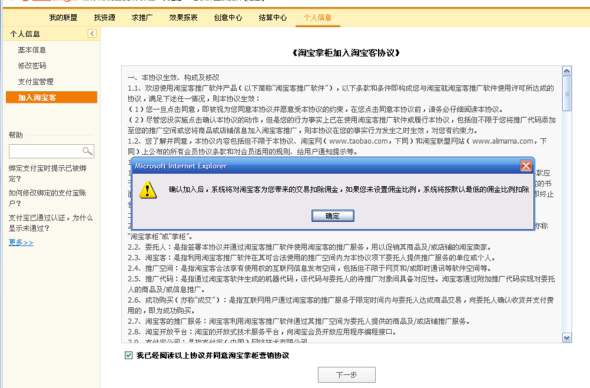Click the 一、本协议生效、构成及修改 heading

pos(173,78)
